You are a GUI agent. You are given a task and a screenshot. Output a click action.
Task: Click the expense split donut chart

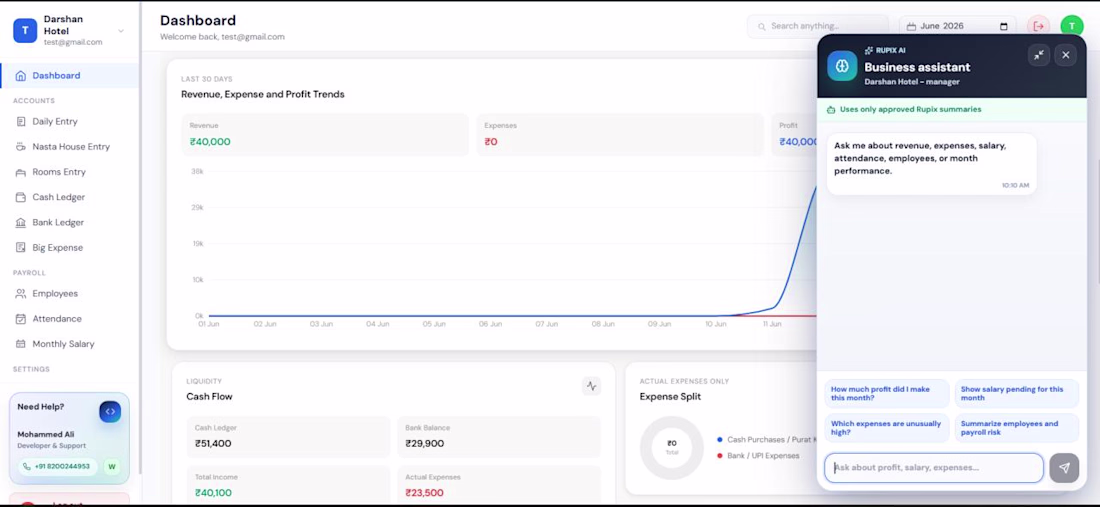coord(671,447)
